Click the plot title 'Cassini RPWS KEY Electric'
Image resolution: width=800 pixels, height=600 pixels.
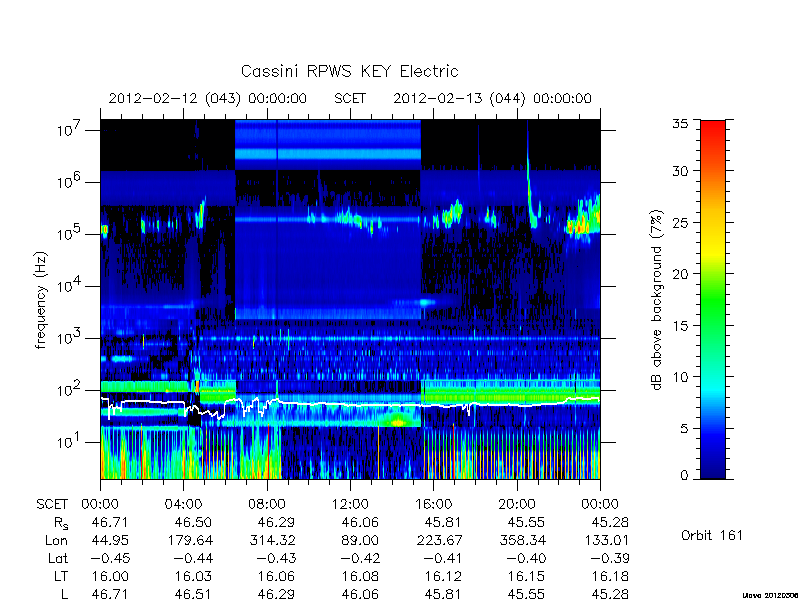coord(349,71)
